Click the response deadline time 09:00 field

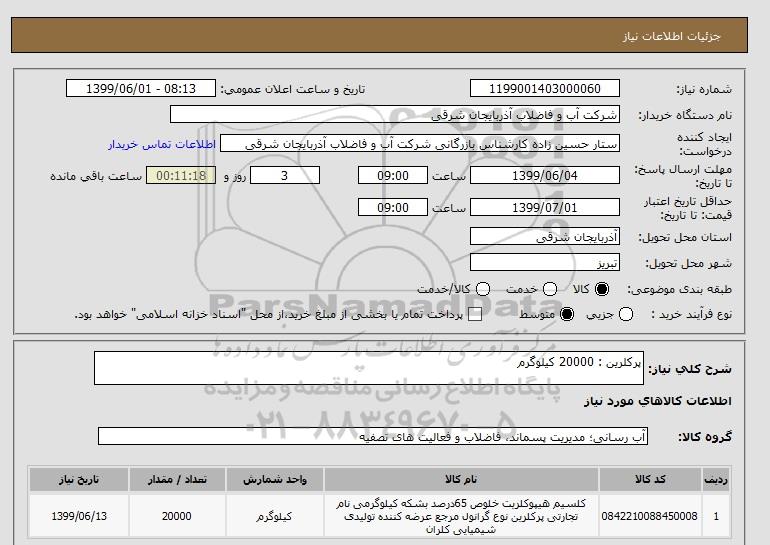click(393, 175)
